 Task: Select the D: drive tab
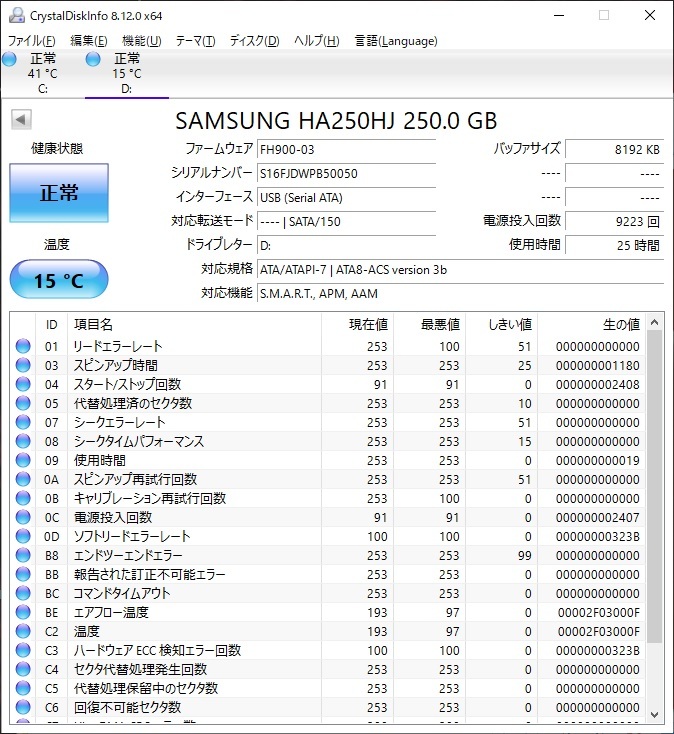click(126, 73)
